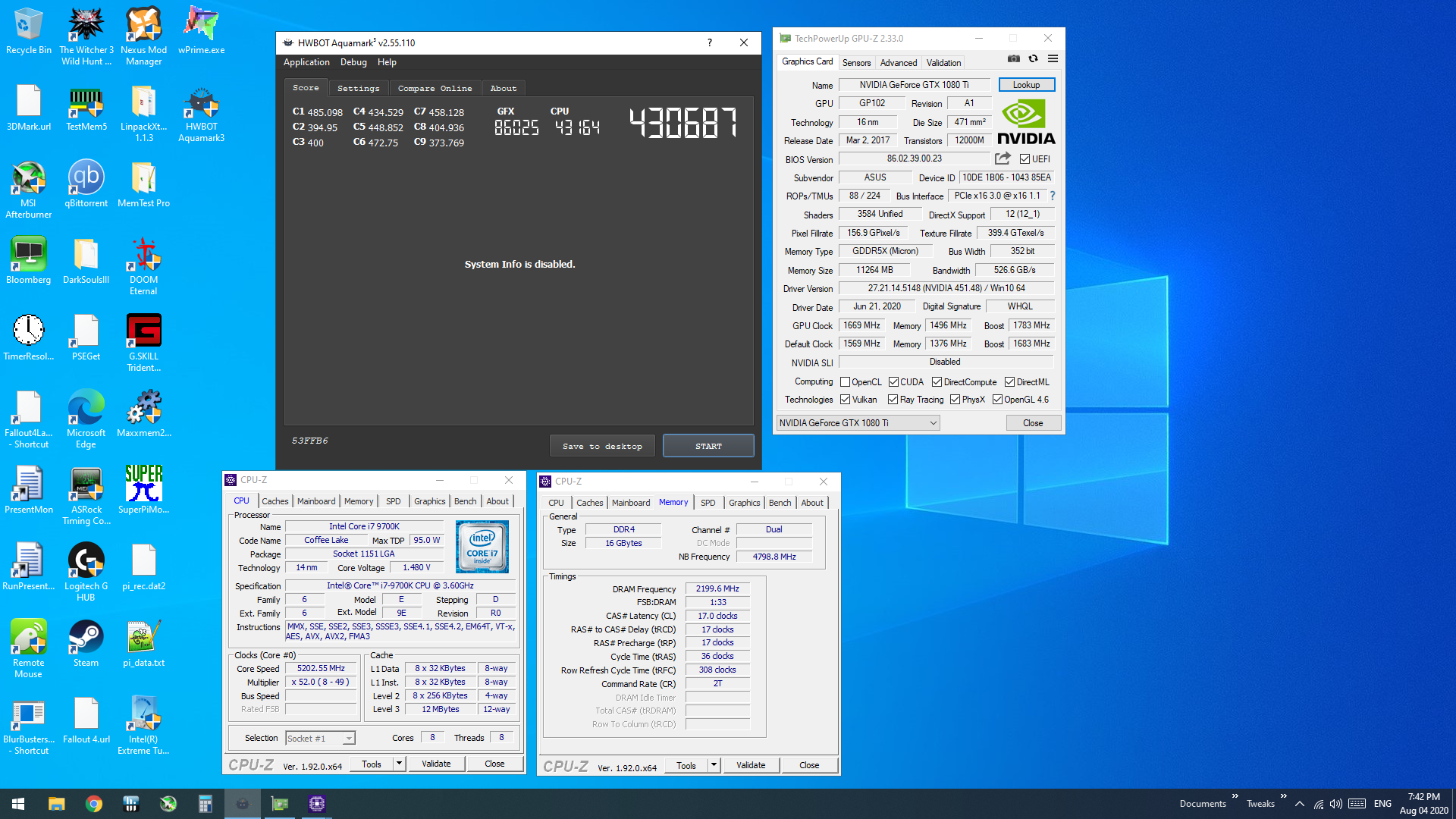Image resolution: width=1456 pixels, height=819 pixels.
Task: Click the CPU-Z taskbar icon
Action: click(x=317, y=804)
